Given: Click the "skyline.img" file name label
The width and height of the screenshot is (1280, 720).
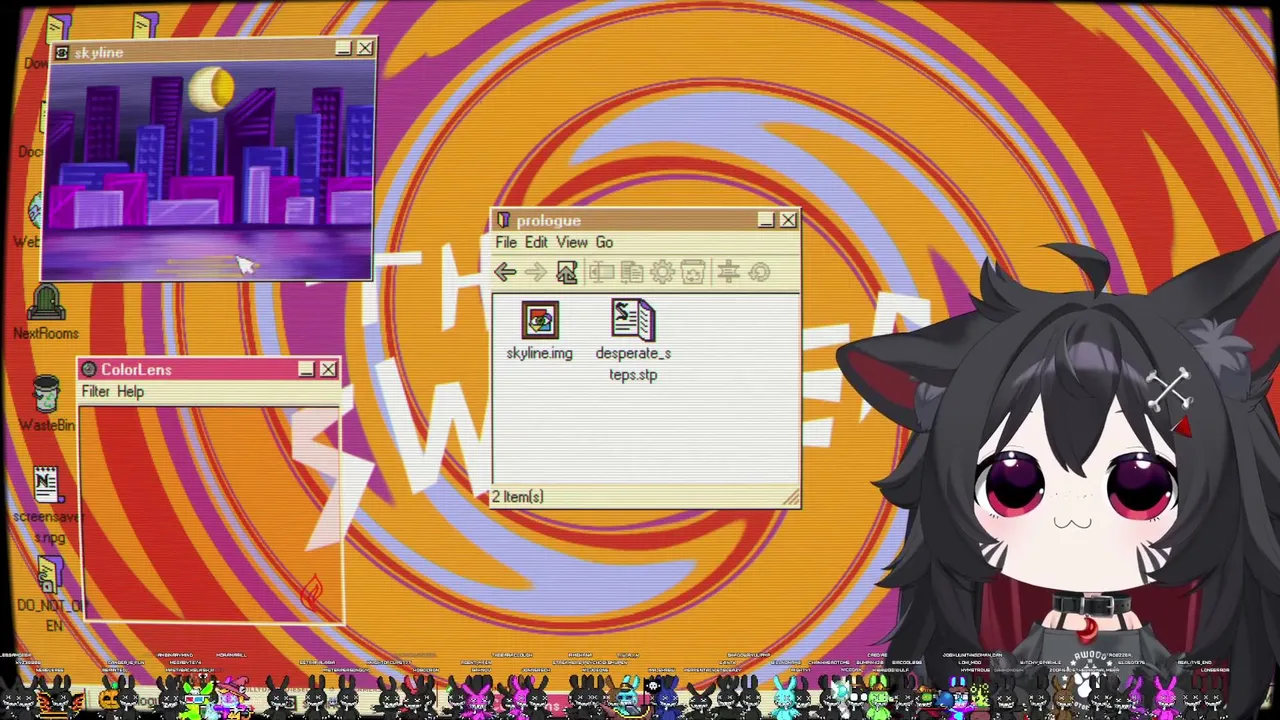Looking at the screenshot, I should pyautogui.click(x=540, y=353).
